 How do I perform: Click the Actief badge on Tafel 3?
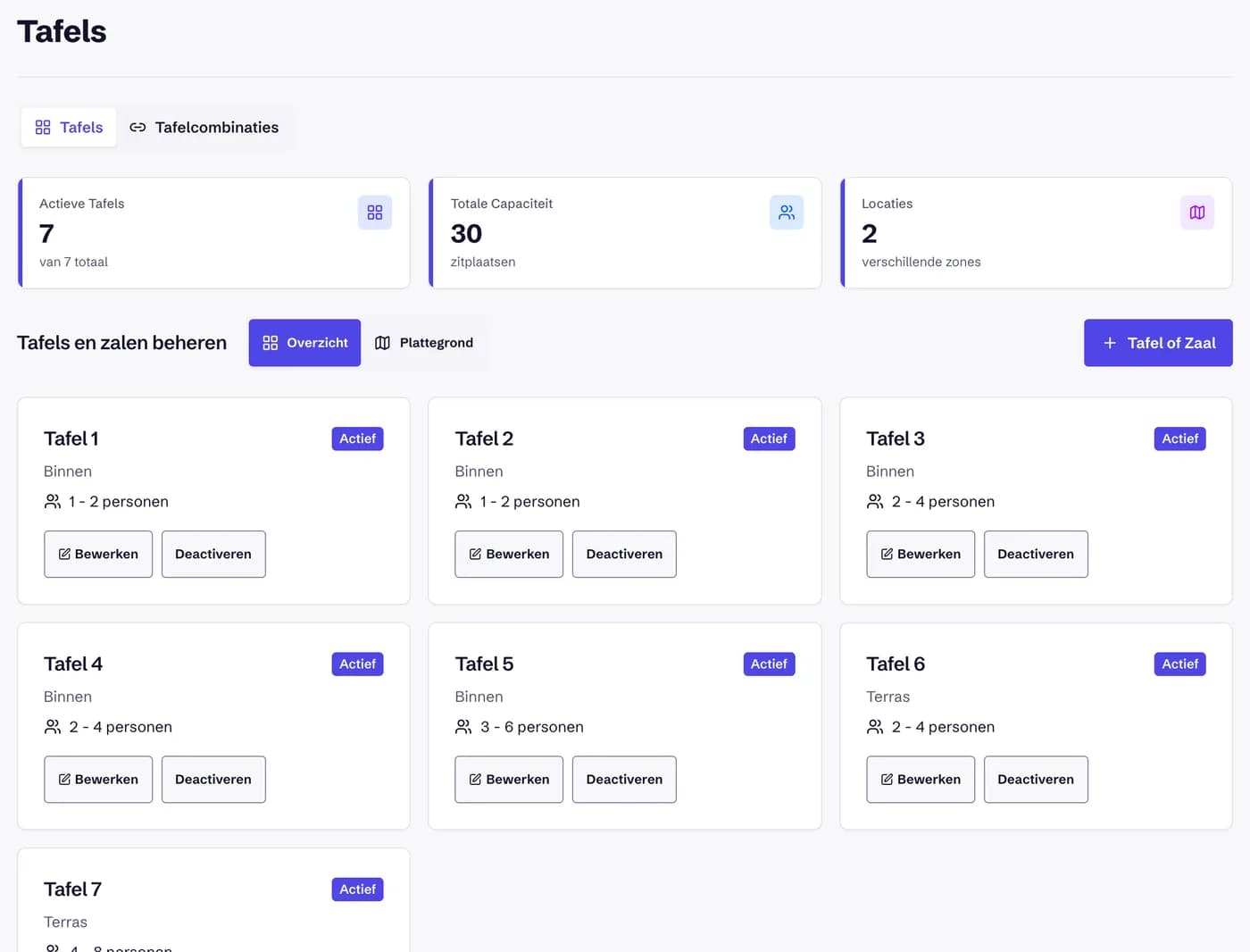(1179, 438)
